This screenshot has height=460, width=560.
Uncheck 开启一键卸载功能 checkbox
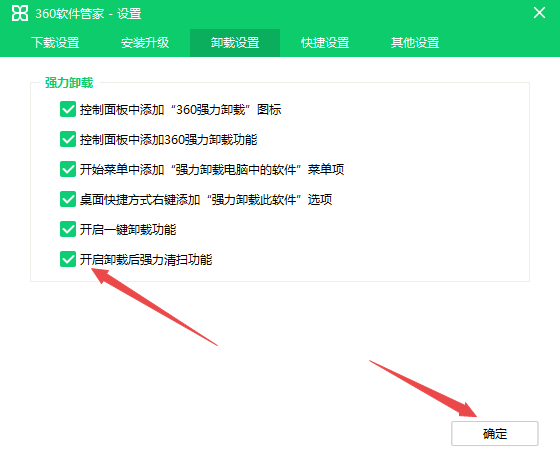68,229
